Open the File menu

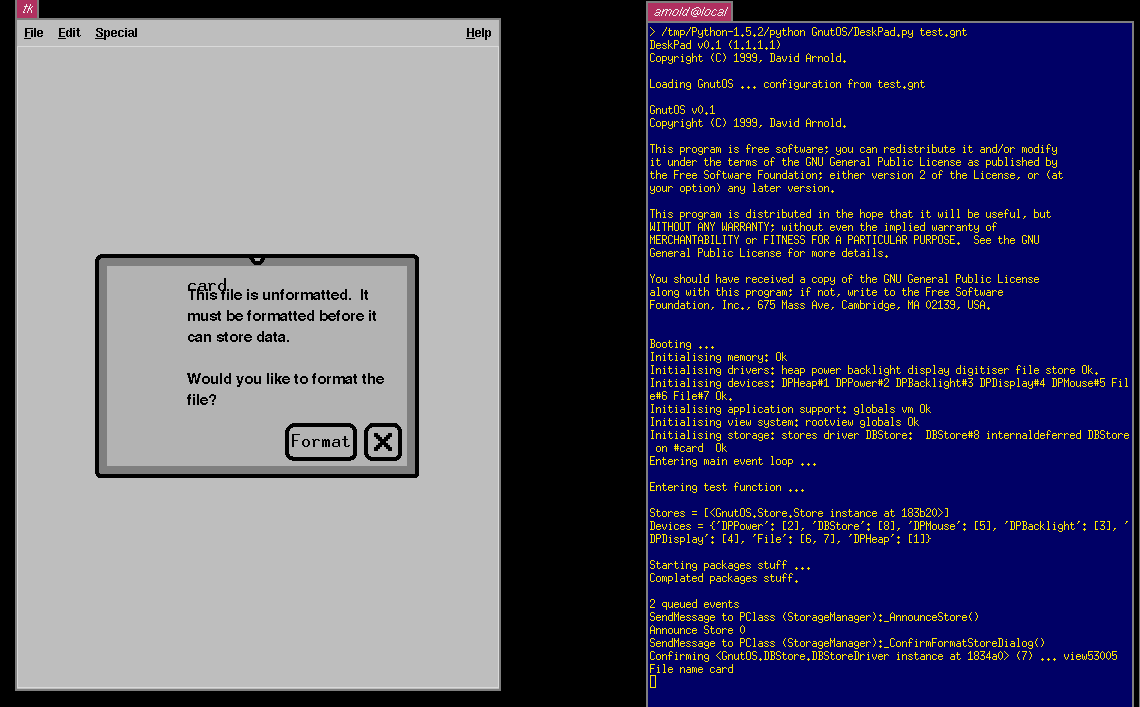(x=34, y=33)
